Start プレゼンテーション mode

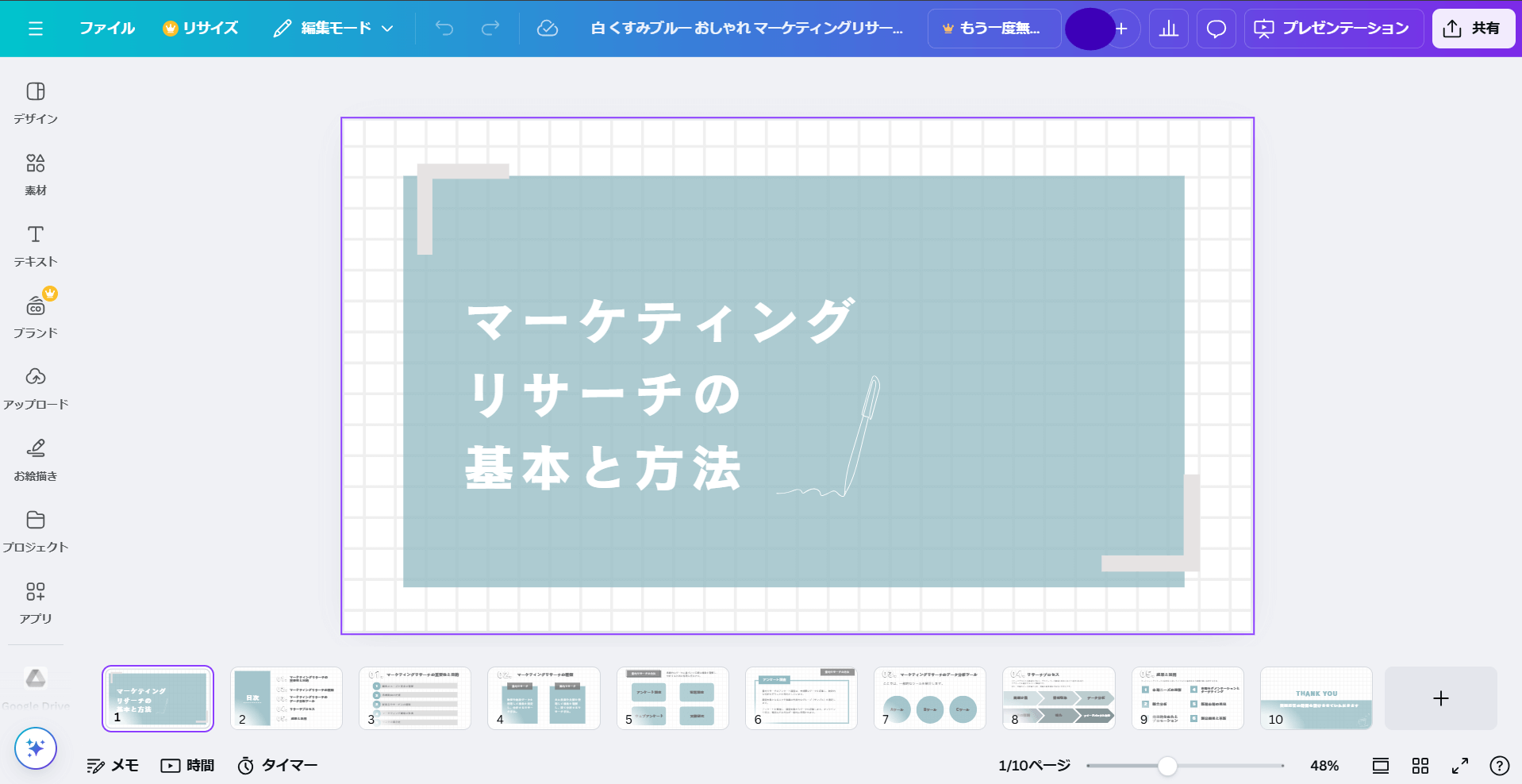(x=1333, y=29)
